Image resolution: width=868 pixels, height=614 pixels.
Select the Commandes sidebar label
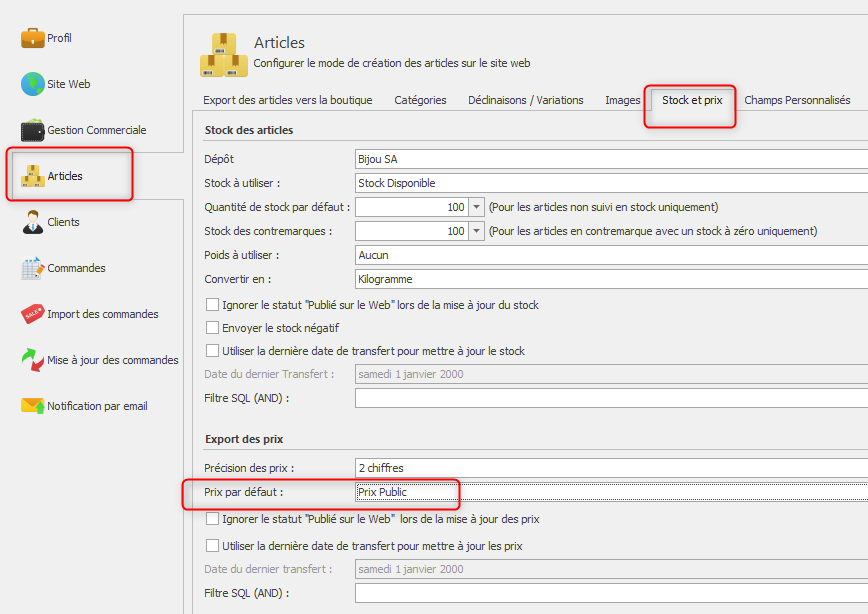pos(76,268)
